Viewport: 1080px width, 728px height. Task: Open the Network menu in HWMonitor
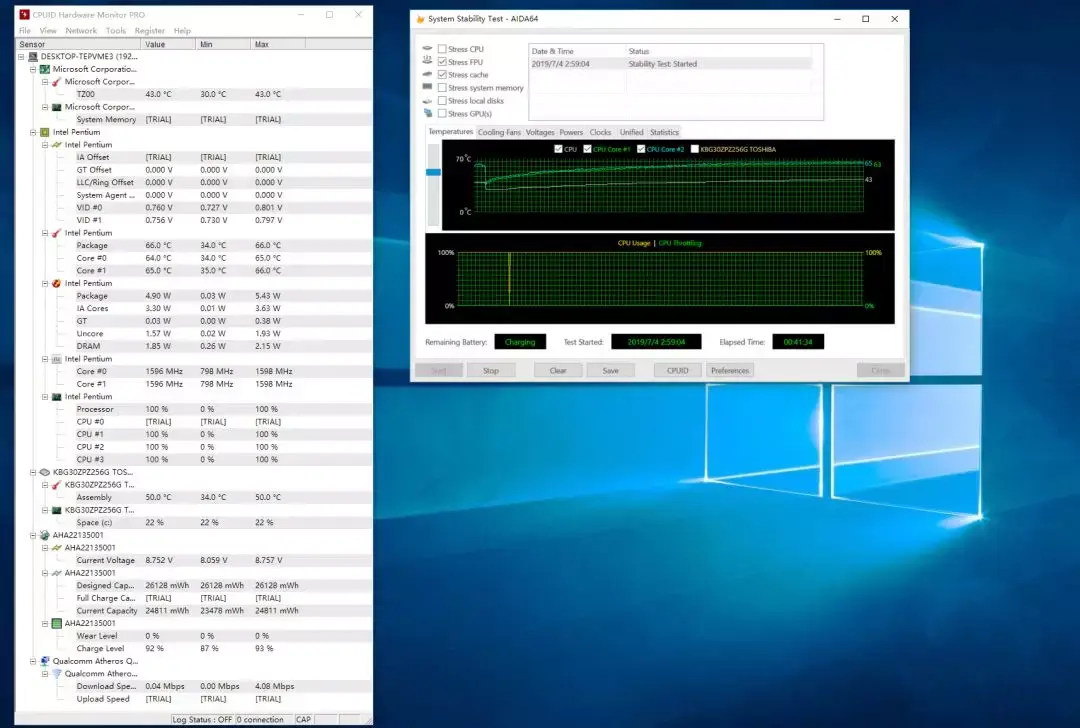tap(81, 30)
